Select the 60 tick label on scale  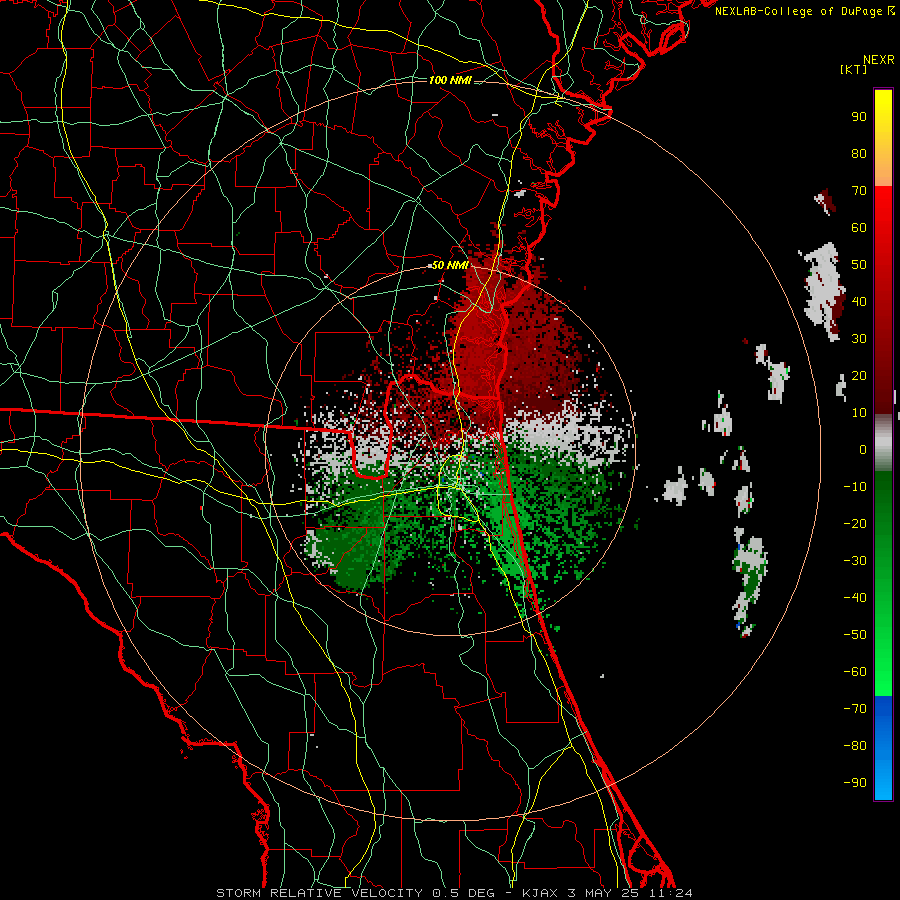point(859,228)
